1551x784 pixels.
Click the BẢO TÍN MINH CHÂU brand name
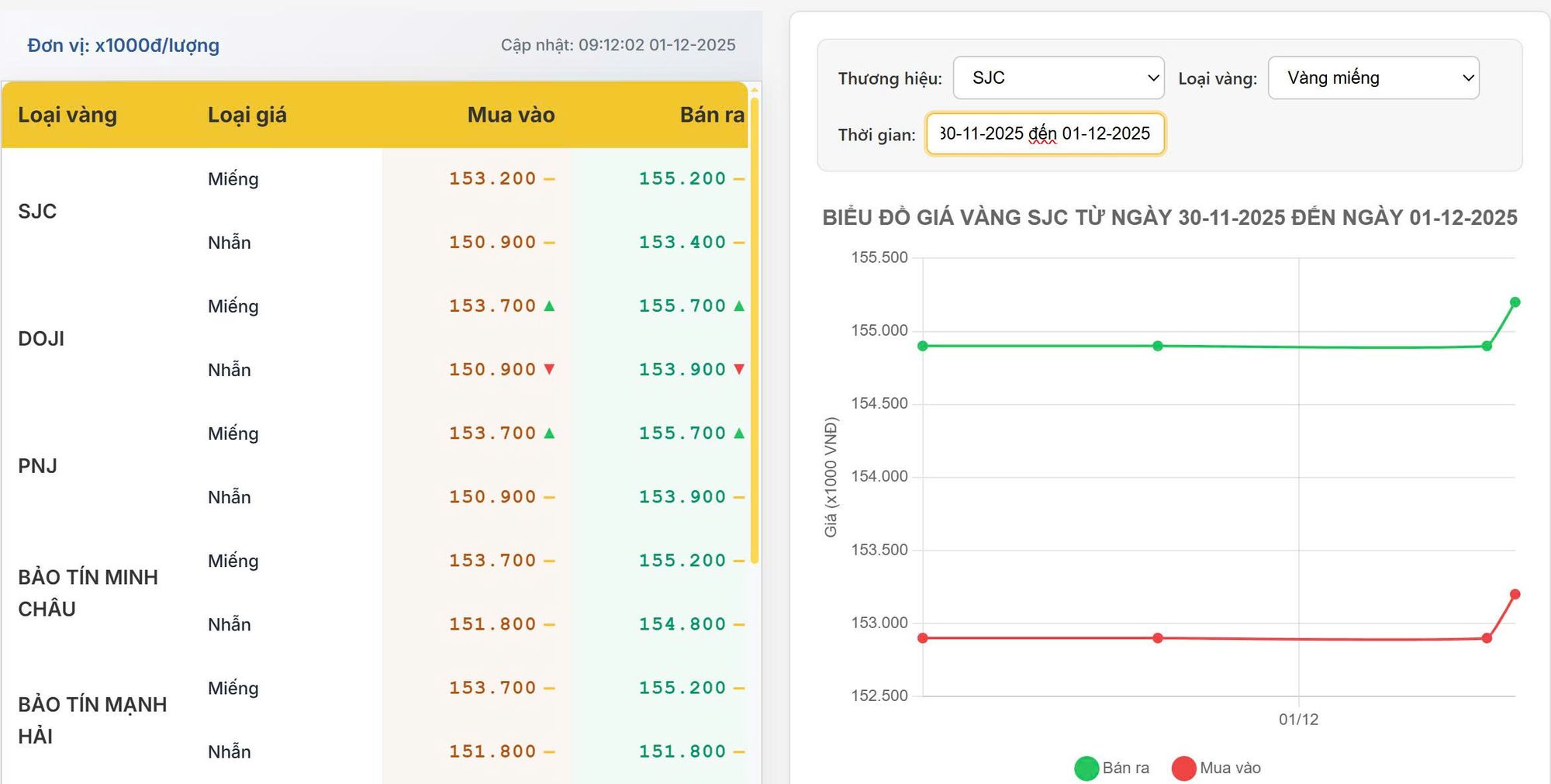tap(88, 592)
